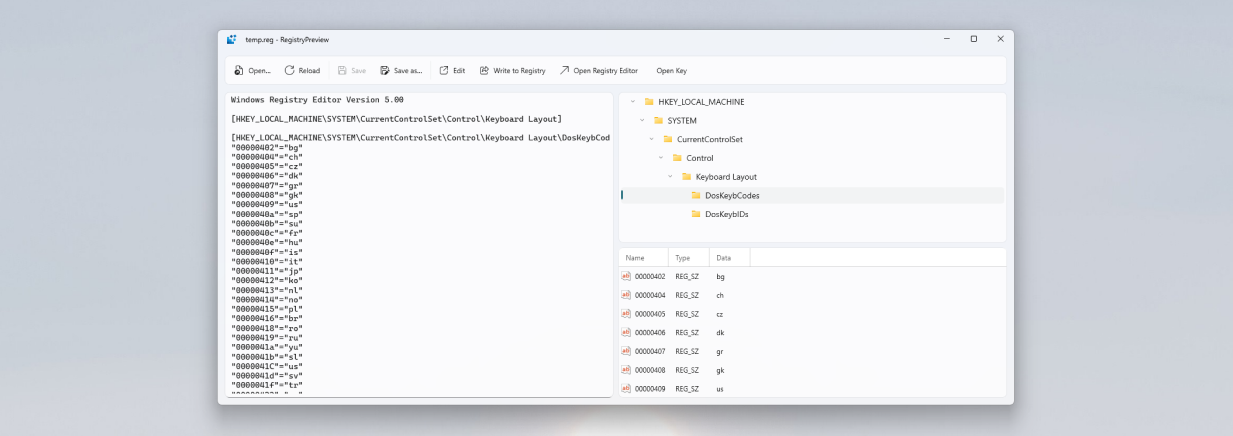Collapse the CurrentControlSet chevron
The width and height of the screenshot is (1233, 436).
(651, 139)
